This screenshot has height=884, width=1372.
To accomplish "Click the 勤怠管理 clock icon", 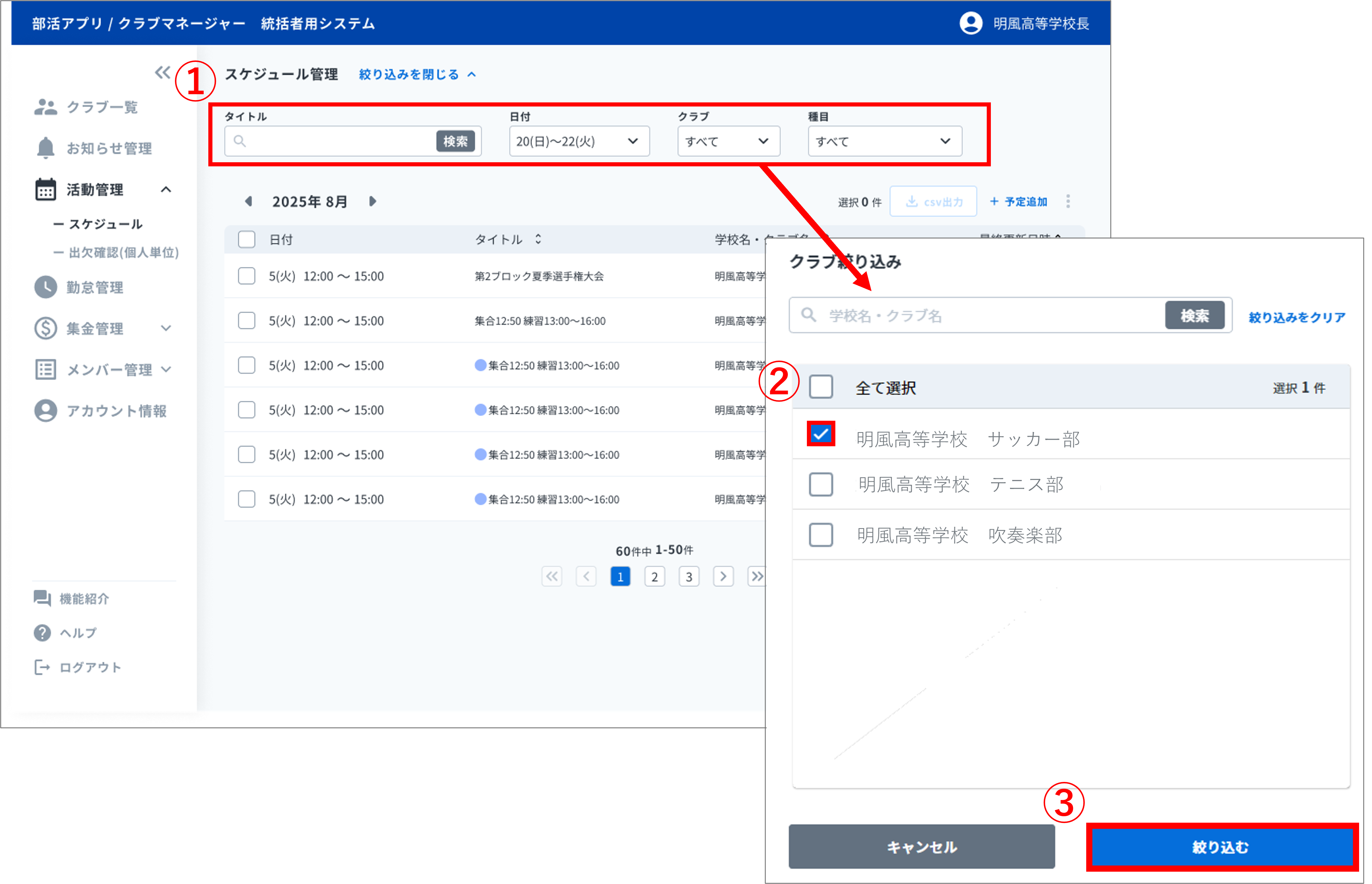I will coord(45,287).
